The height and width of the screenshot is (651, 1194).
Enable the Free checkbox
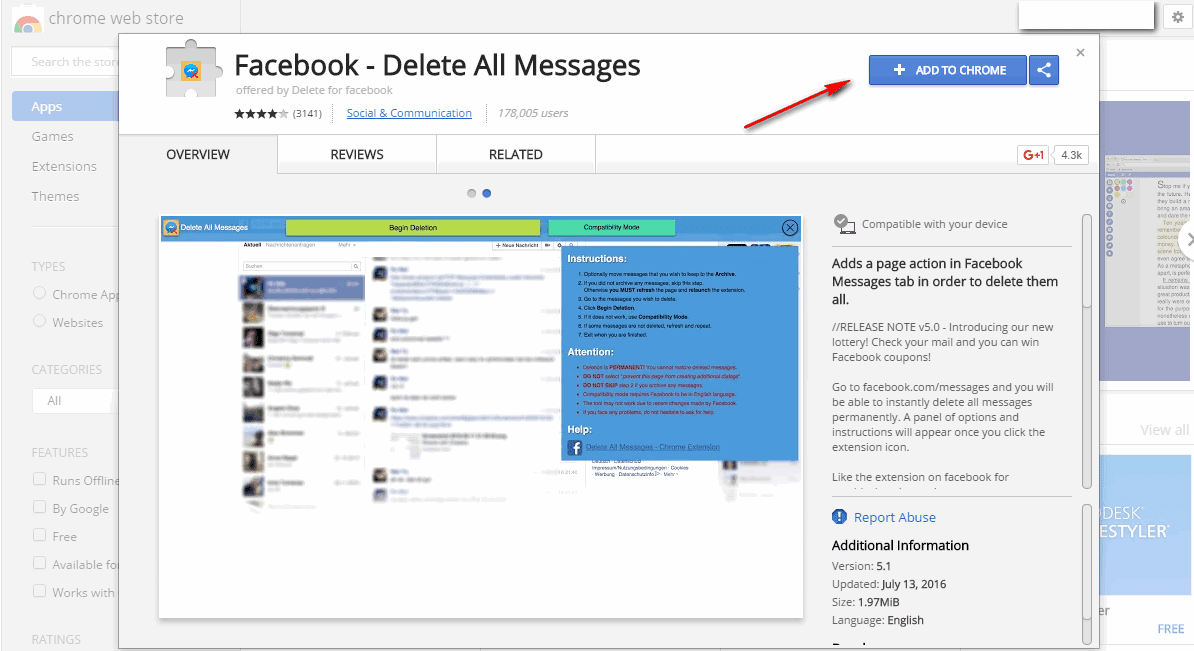(40, 535)
